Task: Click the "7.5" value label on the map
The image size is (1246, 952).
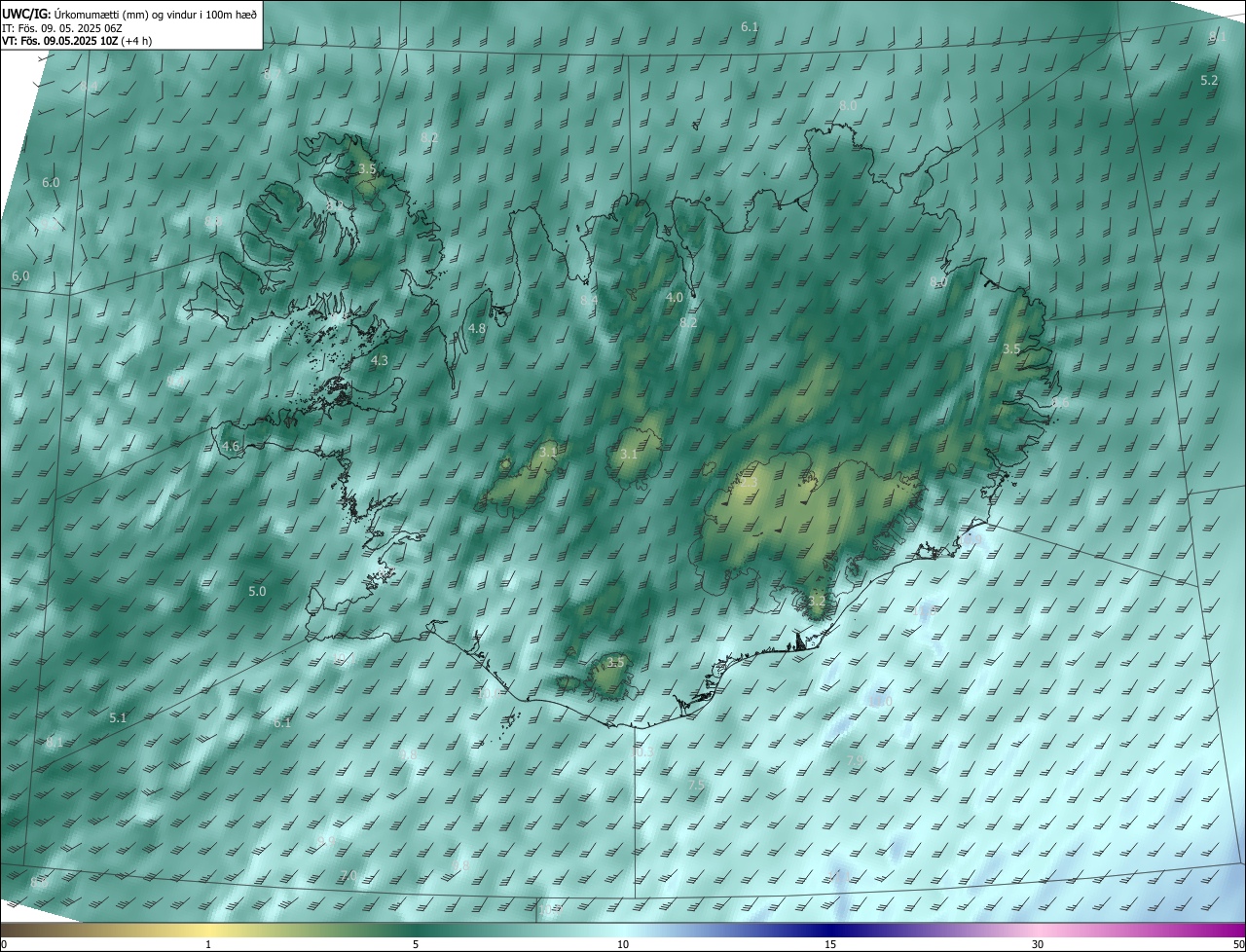Action: point(696,785)
